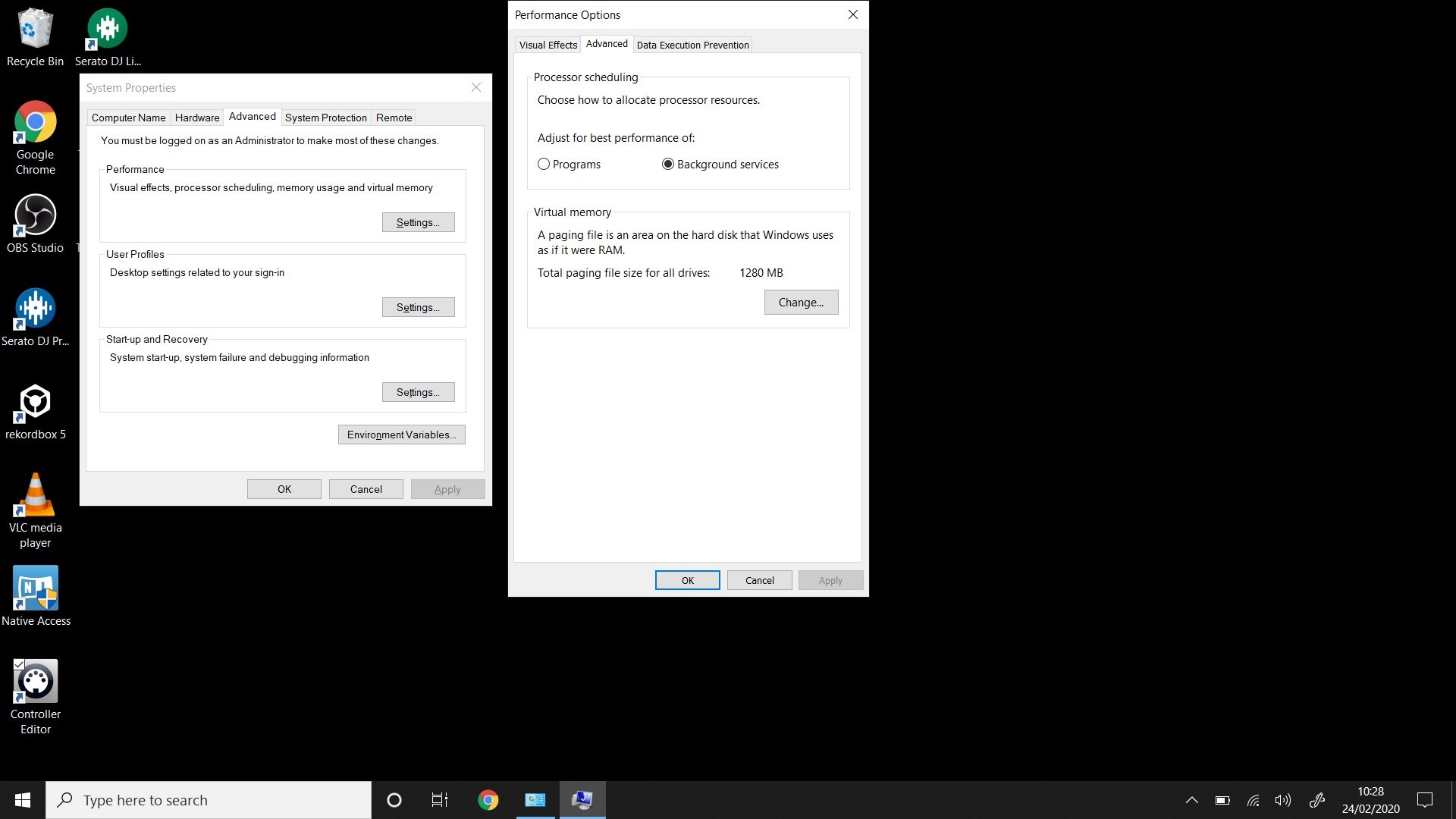Open Task View from the taskbar

click(x=440, y=800)
